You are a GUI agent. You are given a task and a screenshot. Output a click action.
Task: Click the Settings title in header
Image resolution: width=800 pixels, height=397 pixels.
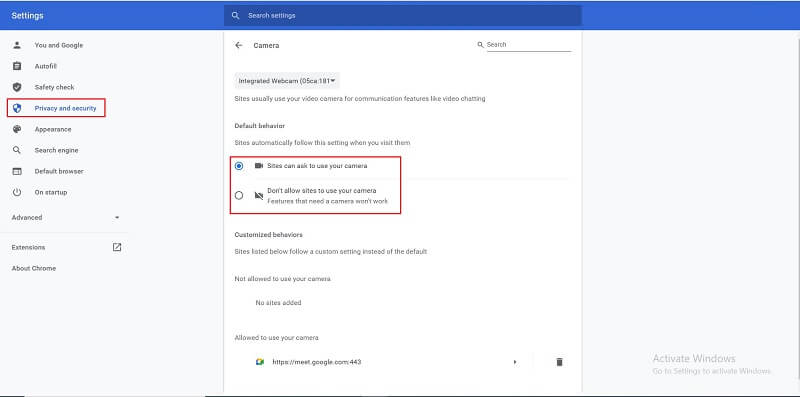tap(28, 15)
